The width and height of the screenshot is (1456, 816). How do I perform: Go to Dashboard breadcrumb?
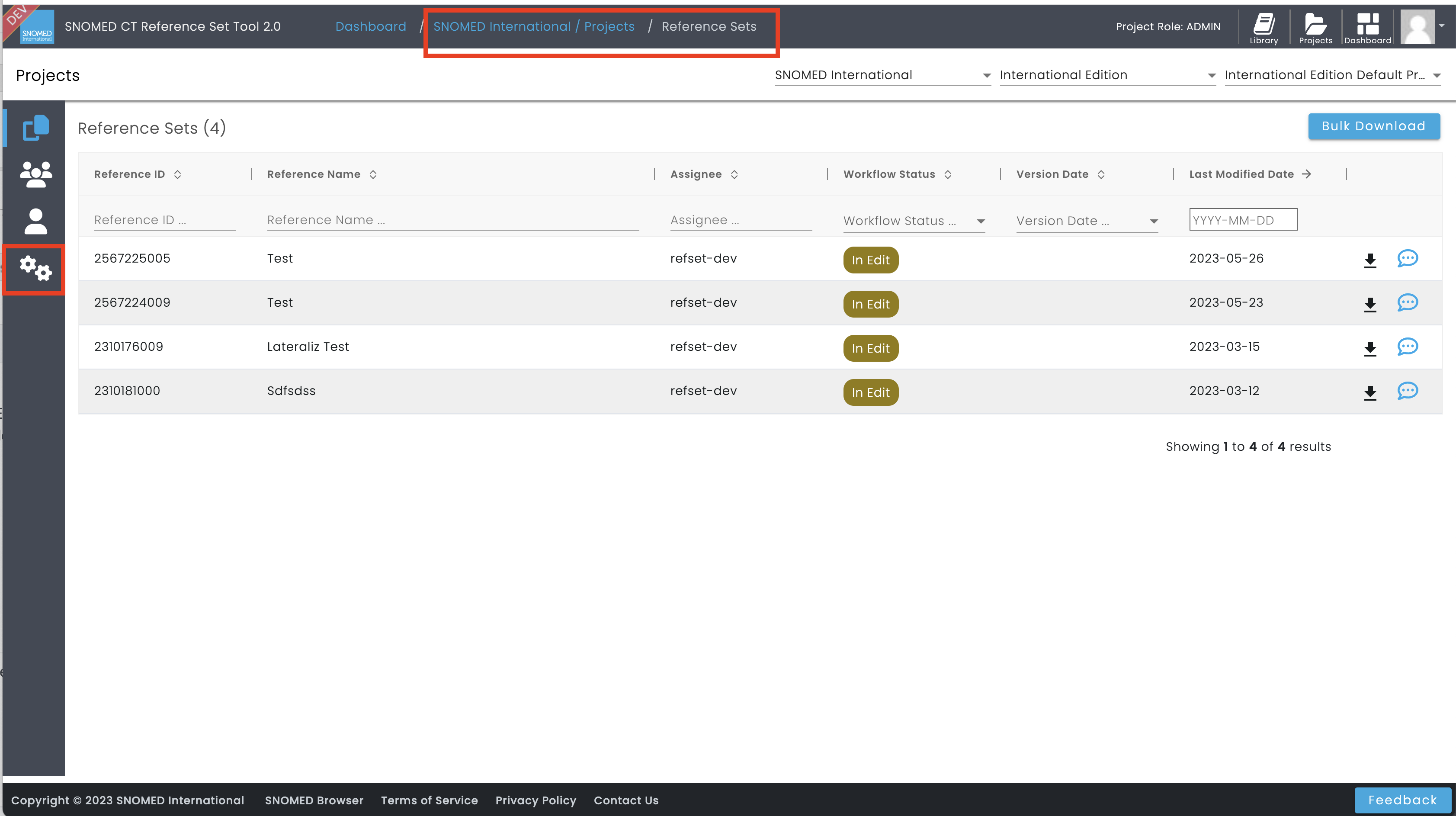pos(371,26)
